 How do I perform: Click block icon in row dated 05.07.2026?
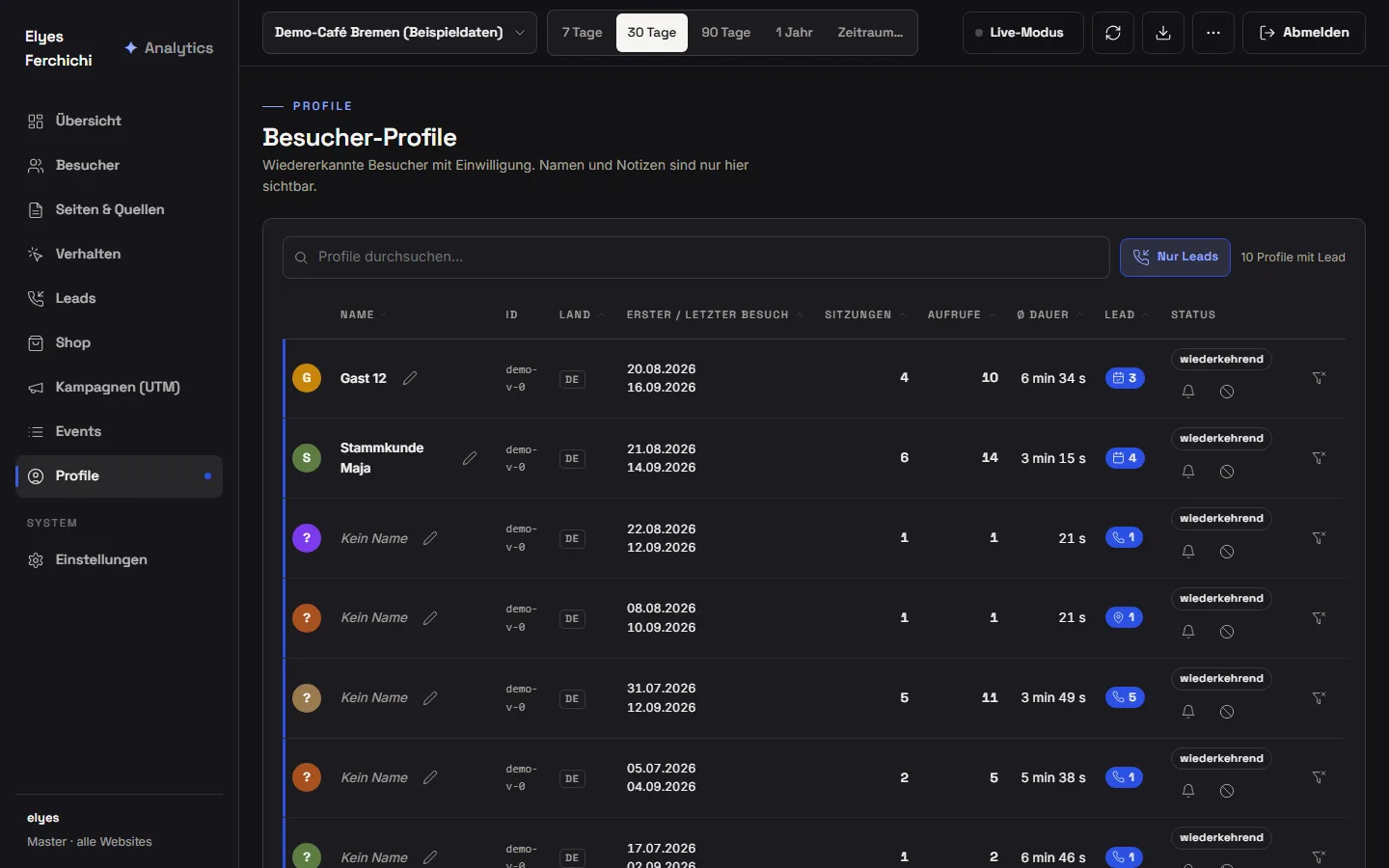pyautogui.click(x=1227, y=791)
